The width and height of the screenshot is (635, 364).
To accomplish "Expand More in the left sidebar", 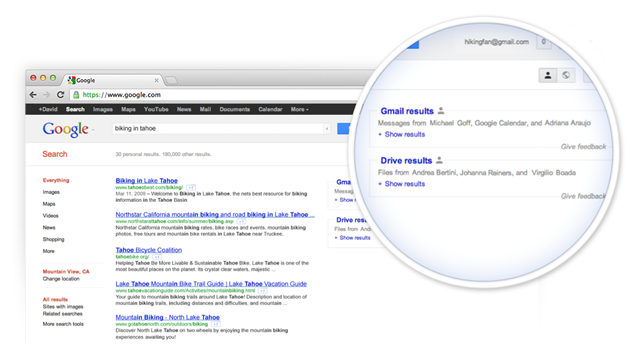I will point(49,251).
